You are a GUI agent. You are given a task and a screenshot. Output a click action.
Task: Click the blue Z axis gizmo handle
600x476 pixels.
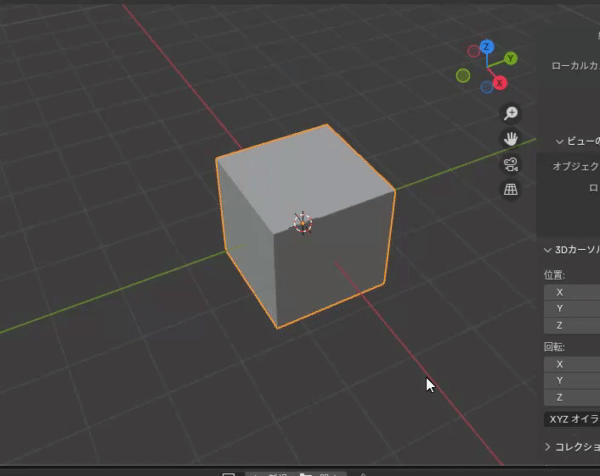tap(486, 47)
